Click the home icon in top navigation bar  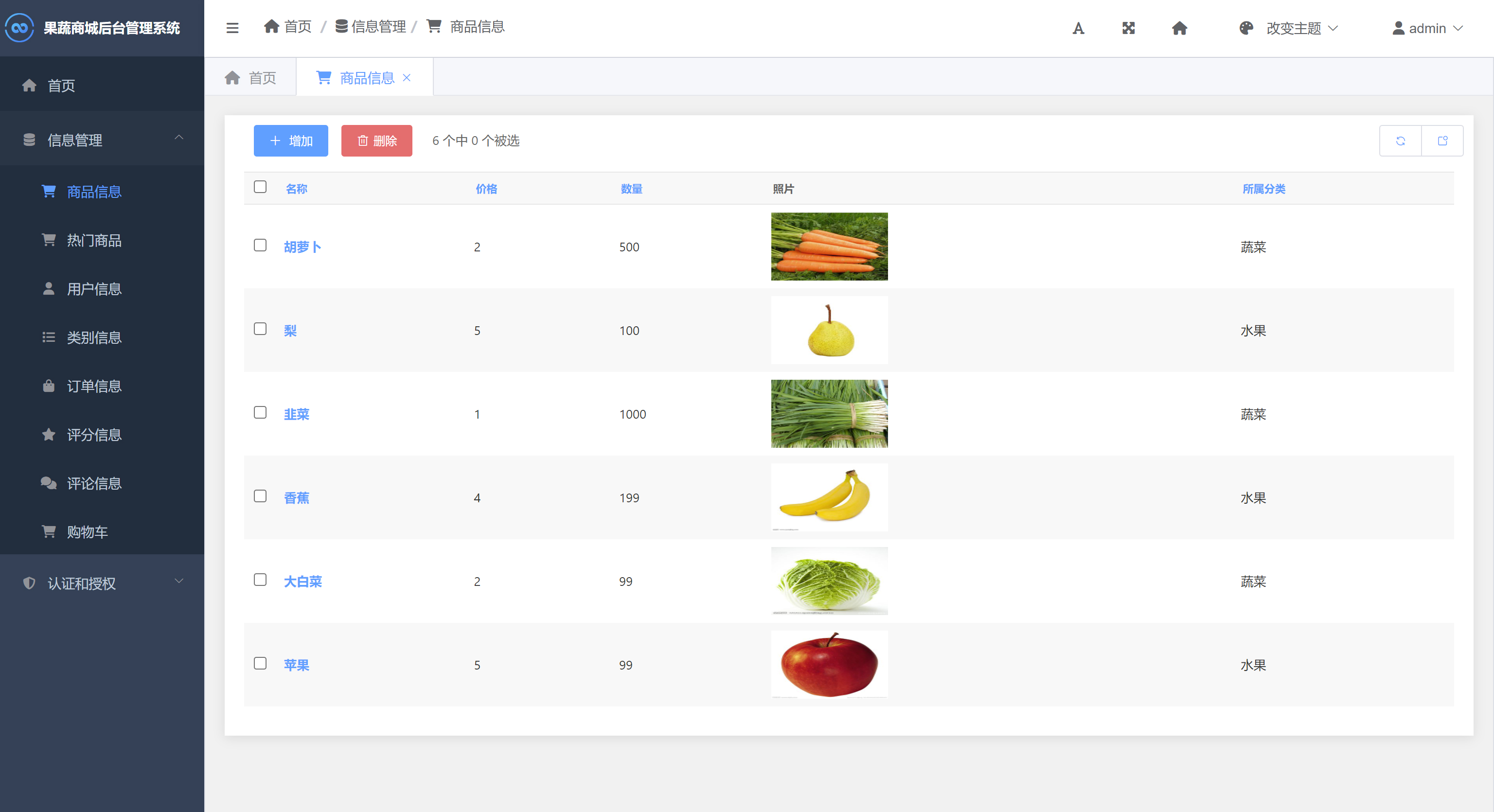pos(1180,28)
